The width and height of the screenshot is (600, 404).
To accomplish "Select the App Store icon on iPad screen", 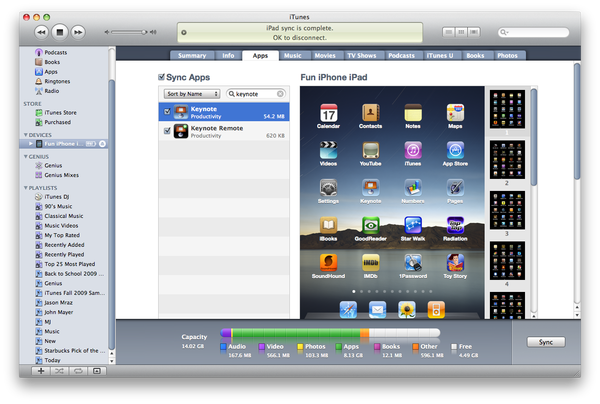I will click(455, 150).
